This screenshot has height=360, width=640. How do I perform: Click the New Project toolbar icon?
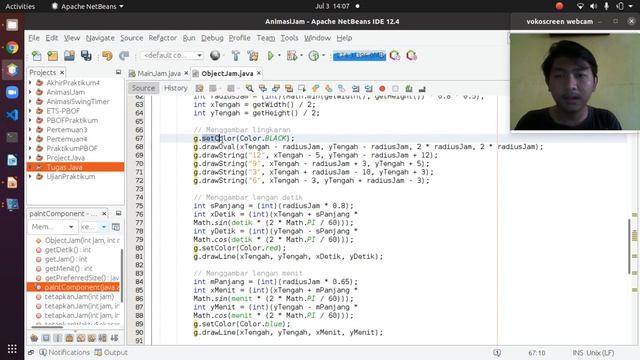(x=53, y=56)
